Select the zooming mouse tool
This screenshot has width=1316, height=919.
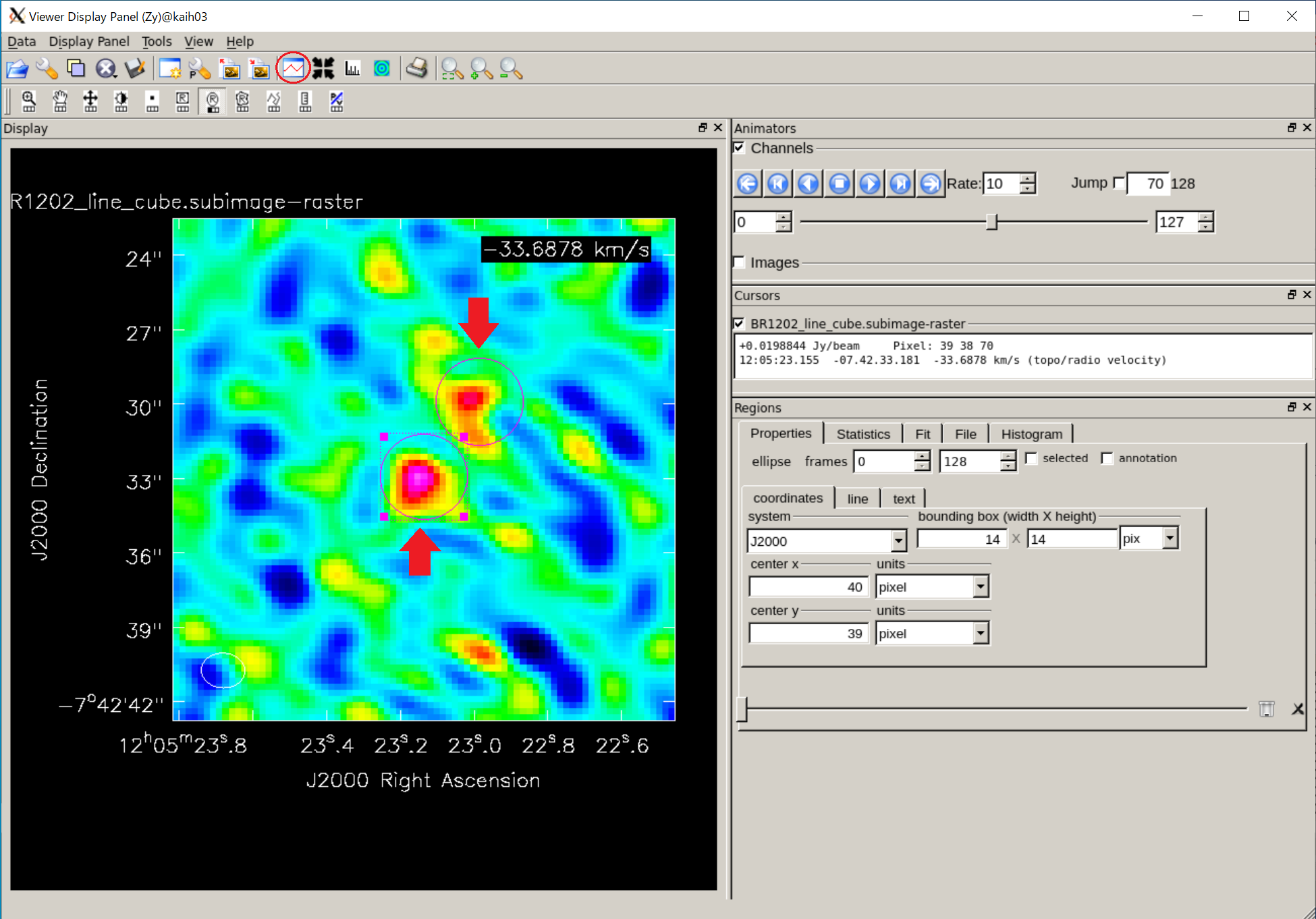[x=29, y=102]
